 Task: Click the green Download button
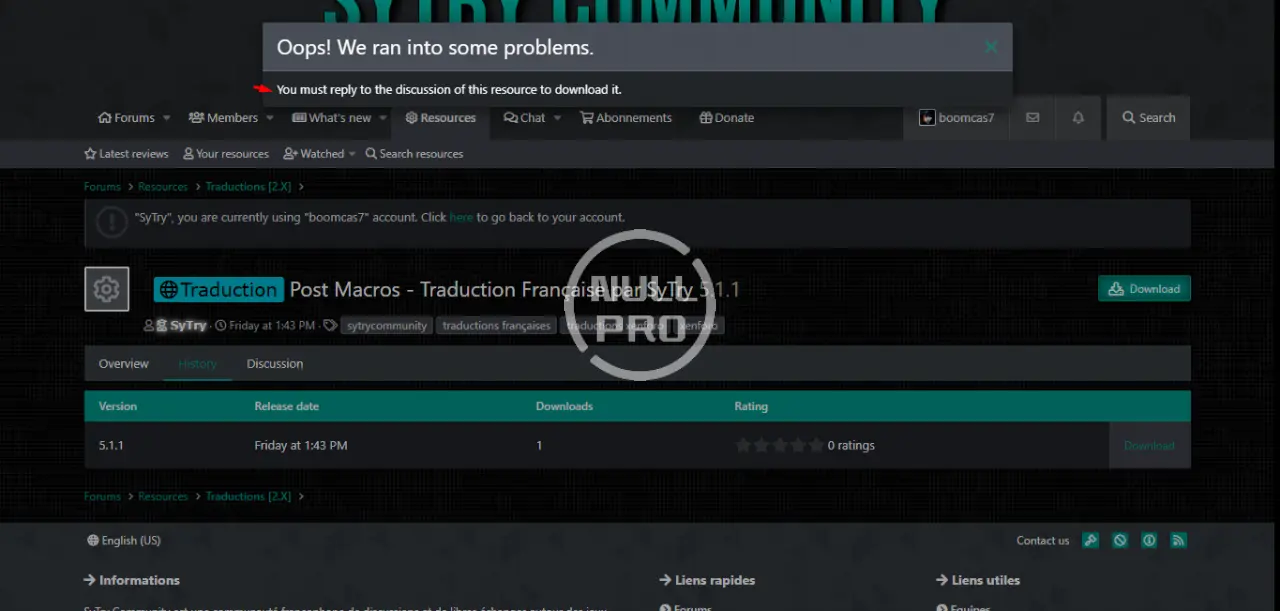pos(1144,289)
